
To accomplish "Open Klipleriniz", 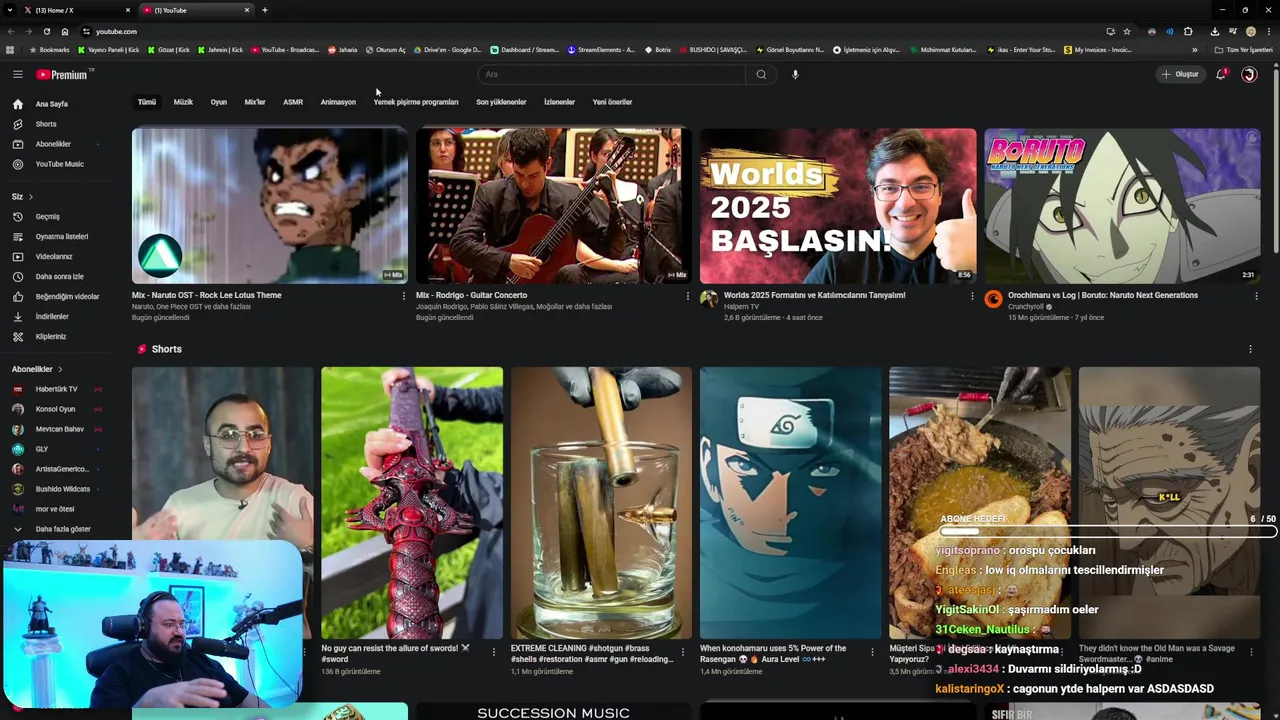I will pyautogui.click(x=51, y=337).
